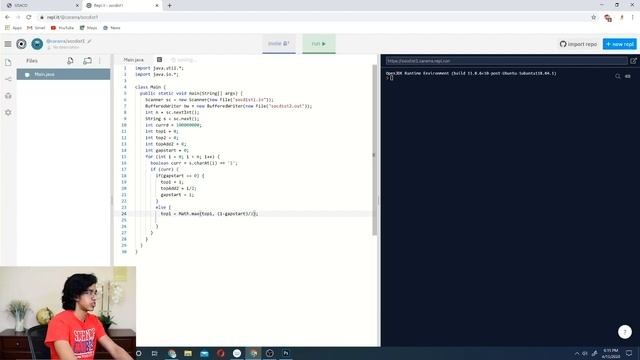Open the settings gear in sidebar
This screenshot has height=360, width=640.
click(8, 112)
